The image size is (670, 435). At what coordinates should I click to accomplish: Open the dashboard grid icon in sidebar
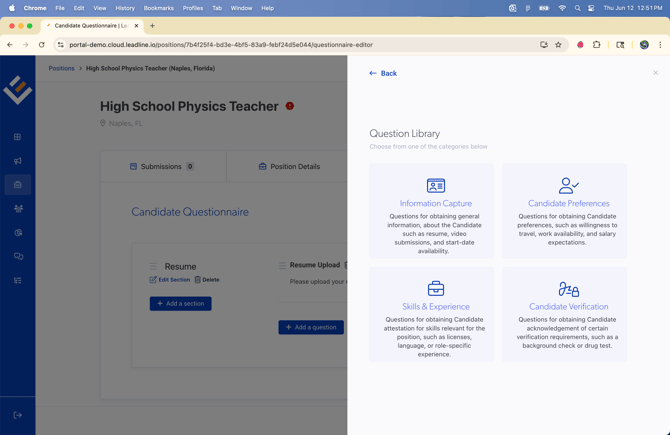click(18, 137)
